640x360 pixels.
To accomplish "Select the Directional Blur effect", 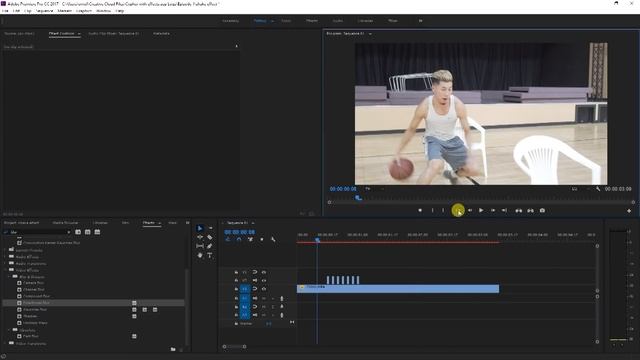I will pyautogui.click(x=36, y=303).
